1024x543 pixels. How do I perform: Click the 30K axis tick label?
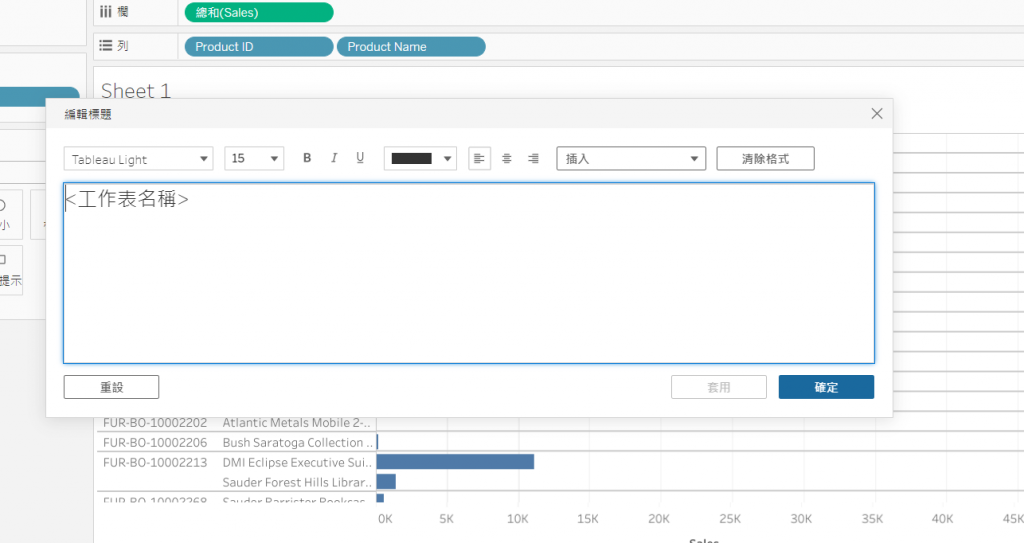click(x=801, y=519)
